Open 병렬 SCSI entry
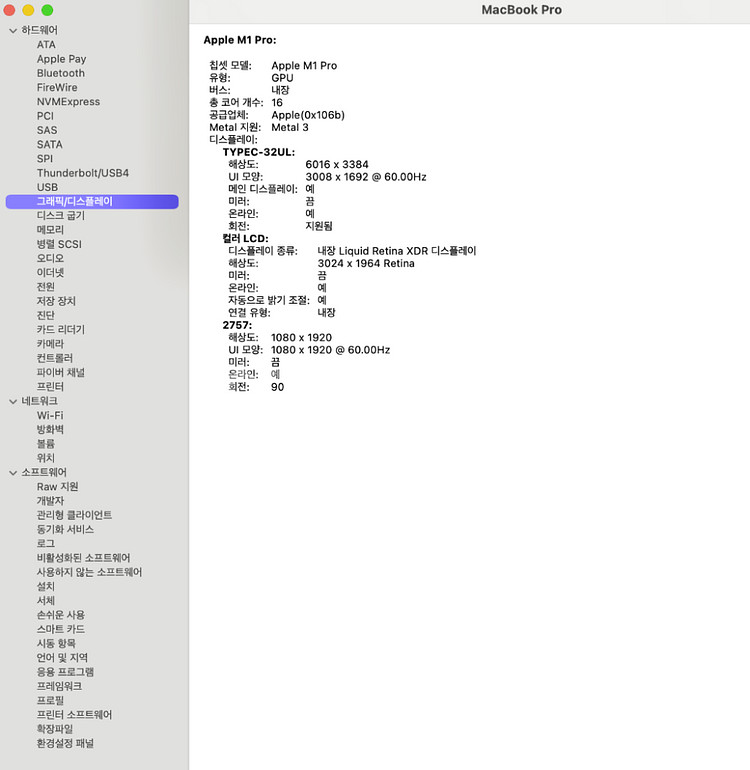This screenshot has width=750, height=770. [59, 244]
